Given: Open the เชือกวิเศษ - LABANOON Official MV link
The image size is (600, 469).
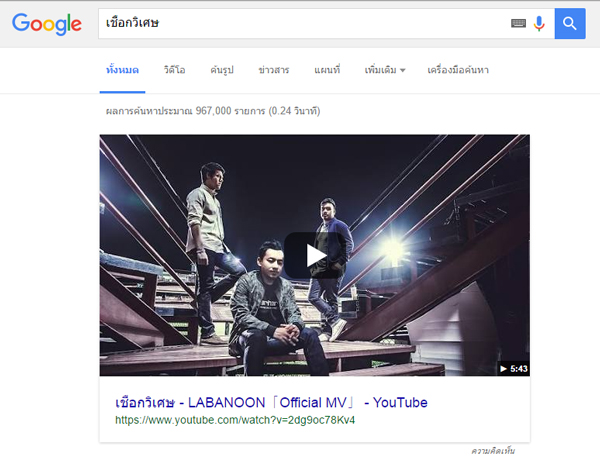Looking at the screenshot, I should tap(271, 402).
